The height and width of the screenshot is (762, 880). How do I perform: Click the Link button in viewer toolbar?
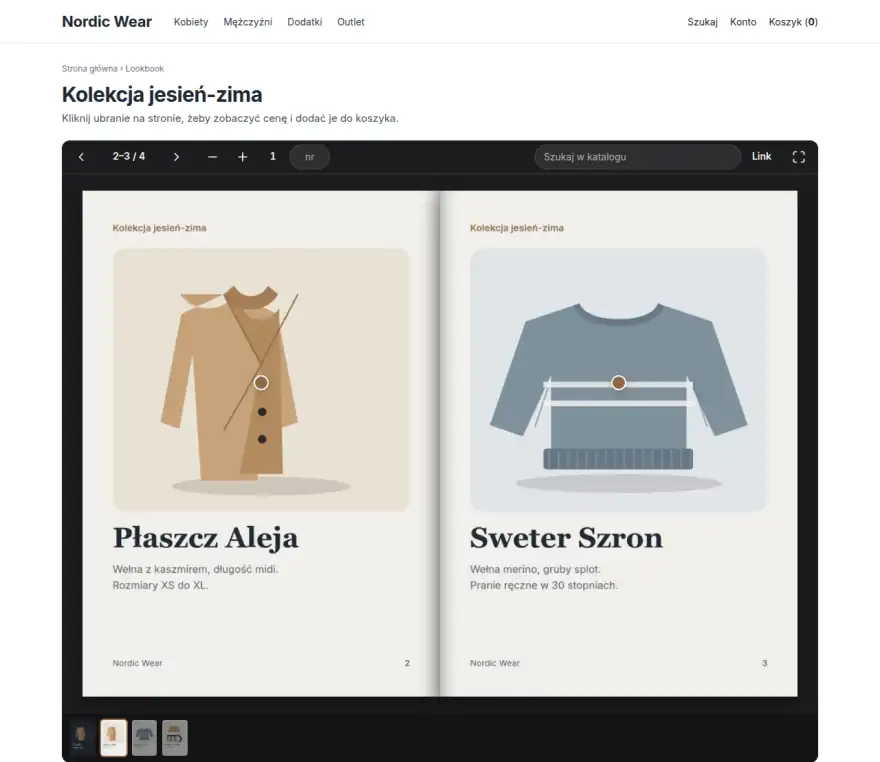click(x=762, y=157)
